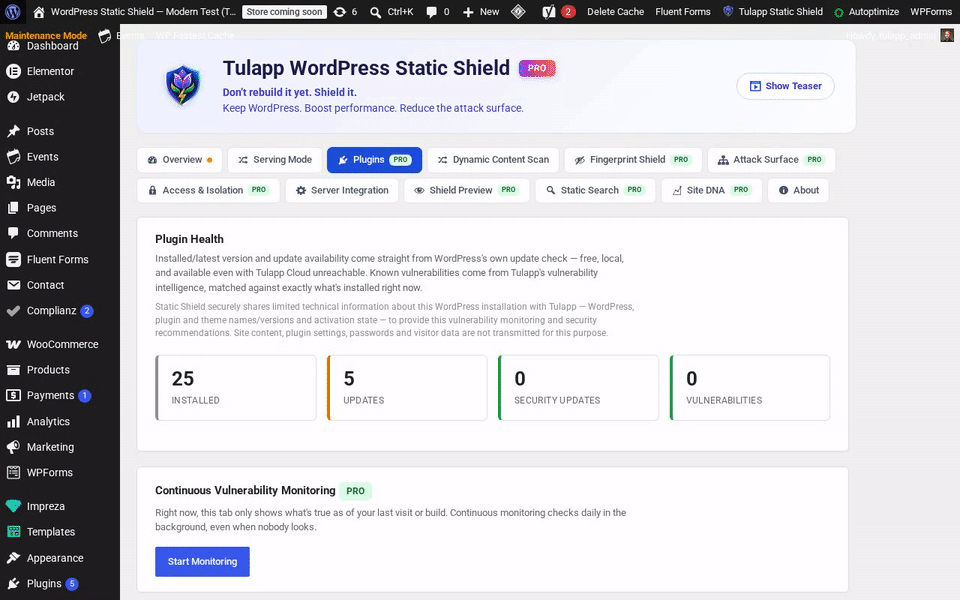Click the Pages sidebar icon
This screenshot has height=600, width=960.
[x=13, y=208]
